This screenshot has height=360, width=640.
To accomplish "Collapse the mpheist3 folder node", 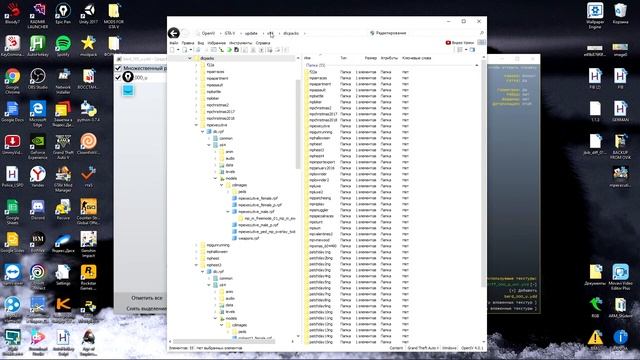I will [x=196, y=265].
